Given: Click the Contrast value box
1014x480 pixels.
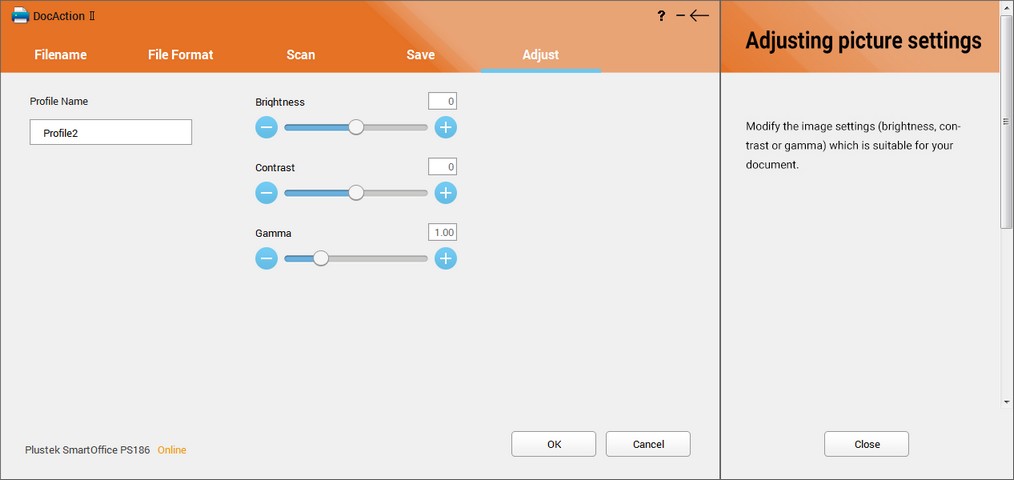Looking at the screenshot, I should coord(442,167).
